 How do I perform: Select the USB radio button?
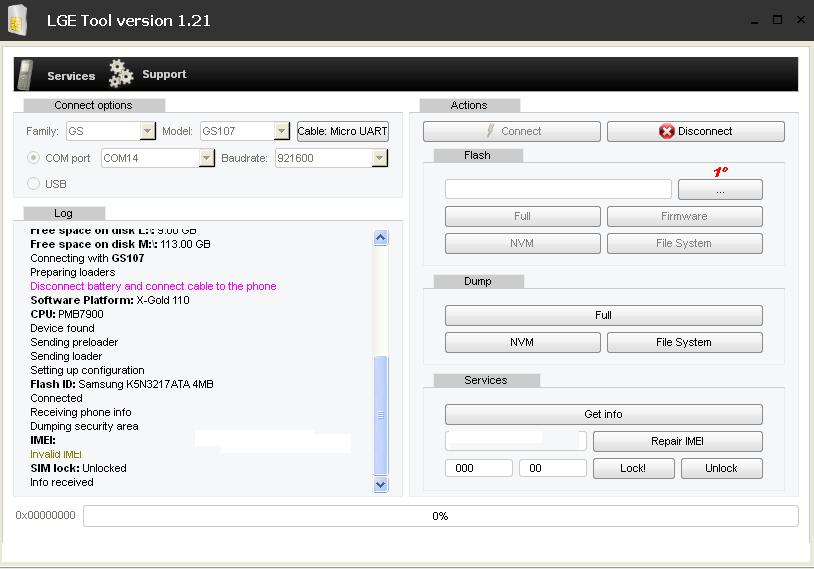point(33,183)
